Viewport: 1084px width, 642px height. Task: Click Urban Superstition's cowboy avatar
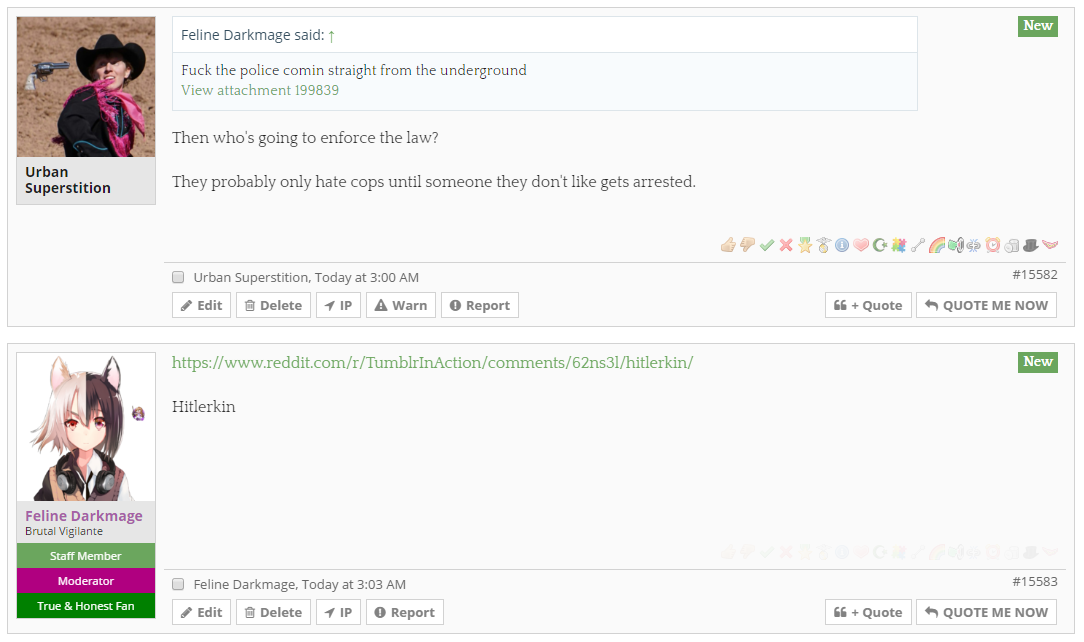coord(86,87)
